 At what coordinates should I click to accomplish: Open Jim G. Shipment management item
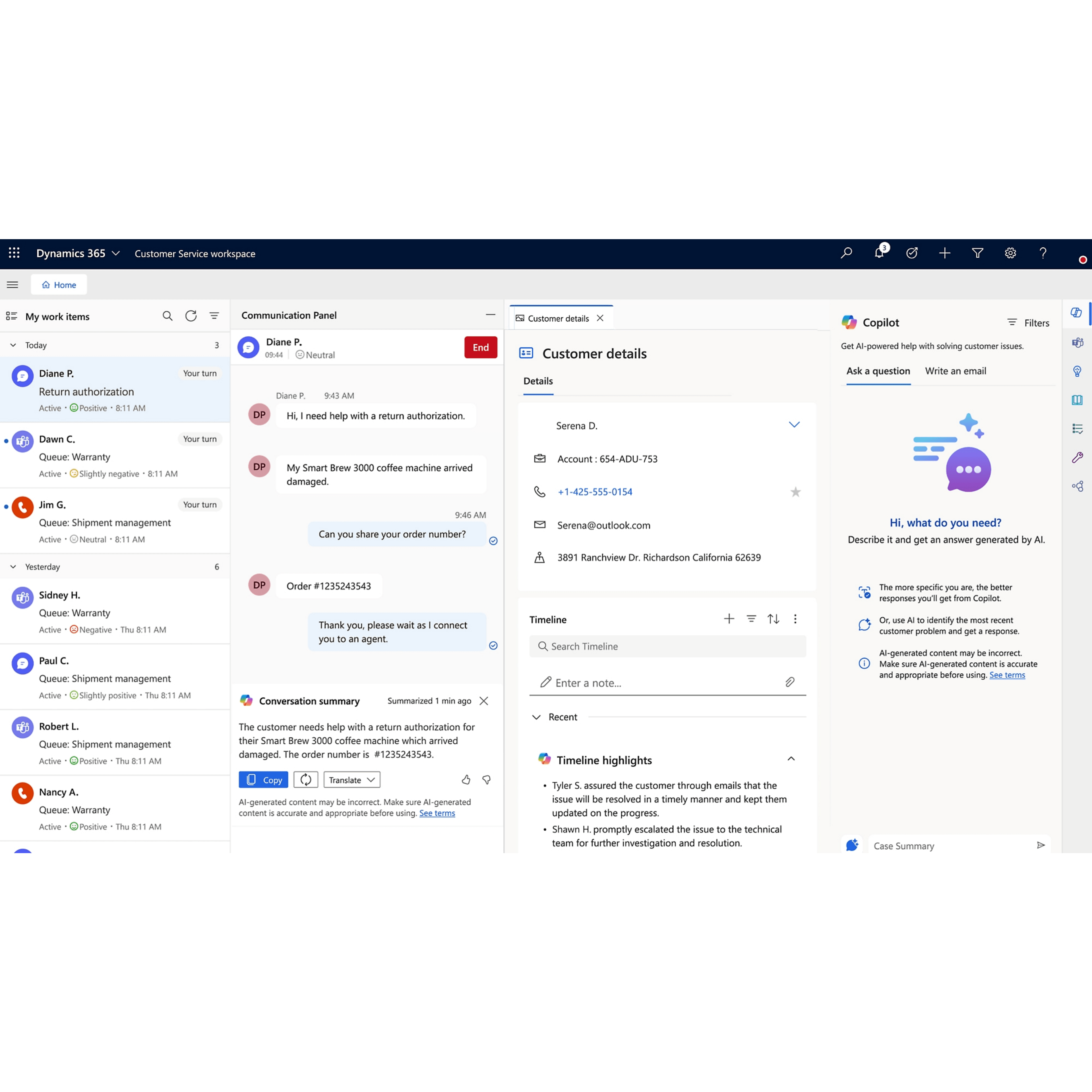[115, 521]
